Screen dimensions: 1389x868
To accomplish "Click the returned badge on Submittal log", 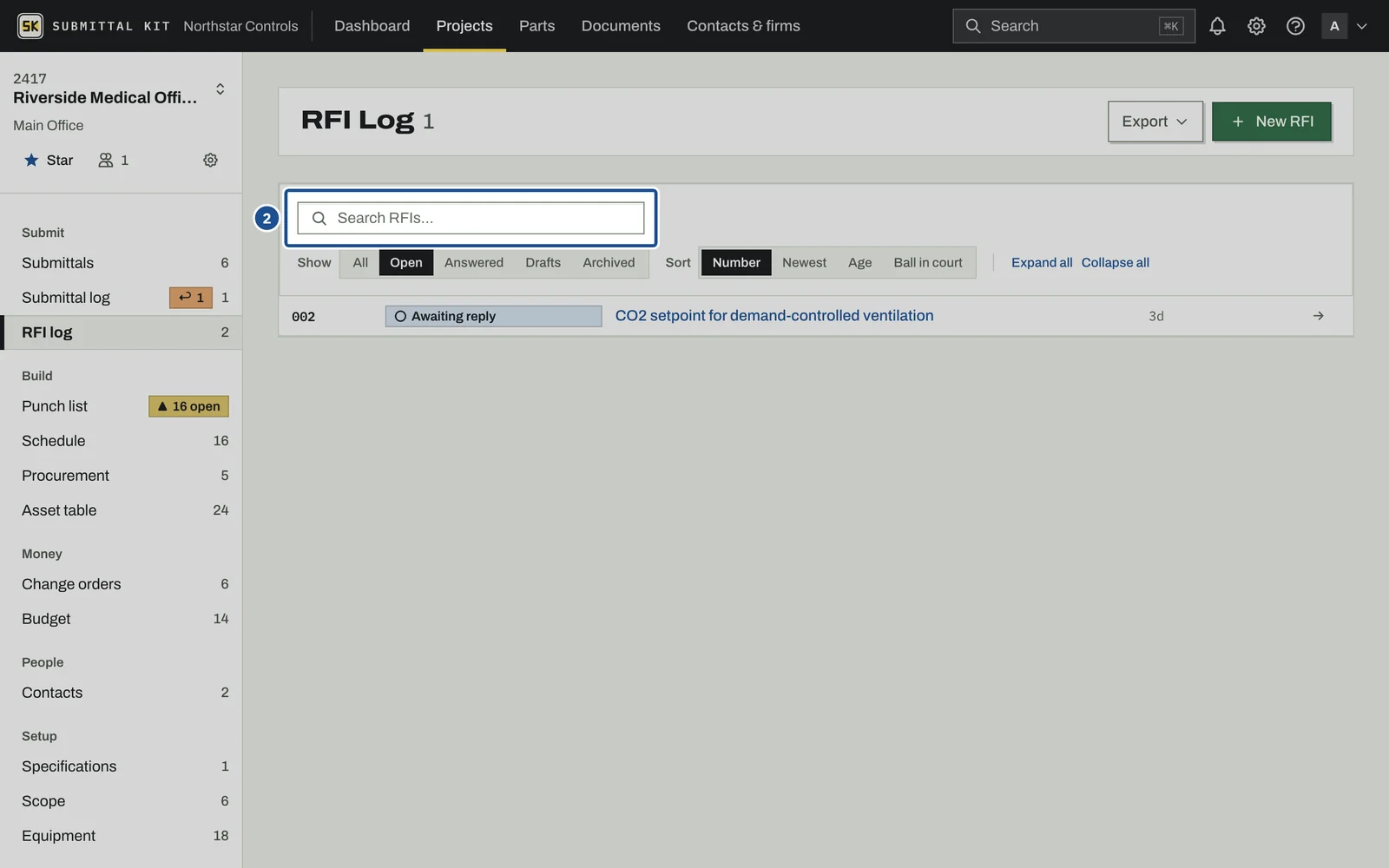I will [x=191, y=298].
